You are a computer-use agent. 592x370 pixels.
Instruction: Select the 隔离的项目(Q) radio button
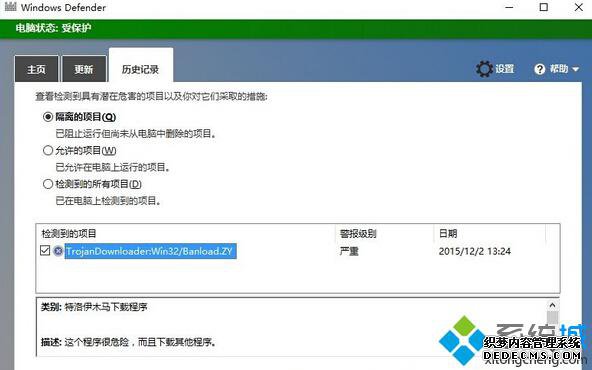coord(48,117)
